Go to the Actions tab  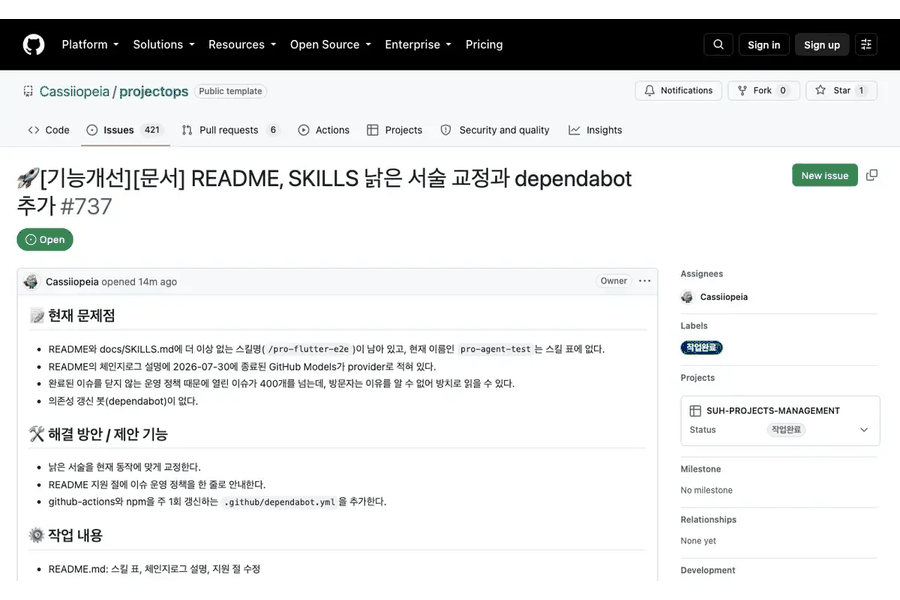point(324,130)
